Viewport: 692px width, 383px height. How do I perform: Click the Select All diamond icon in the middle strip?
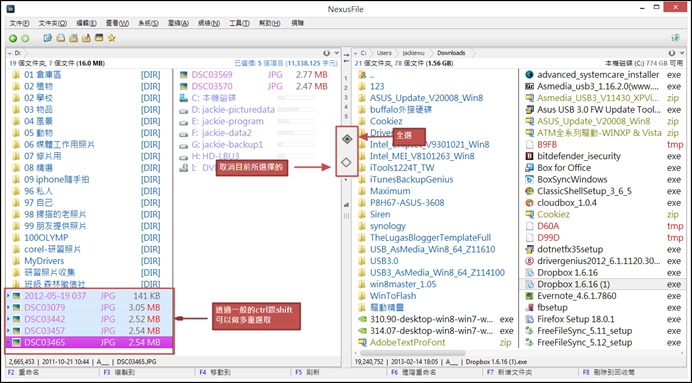pos(346,139)
